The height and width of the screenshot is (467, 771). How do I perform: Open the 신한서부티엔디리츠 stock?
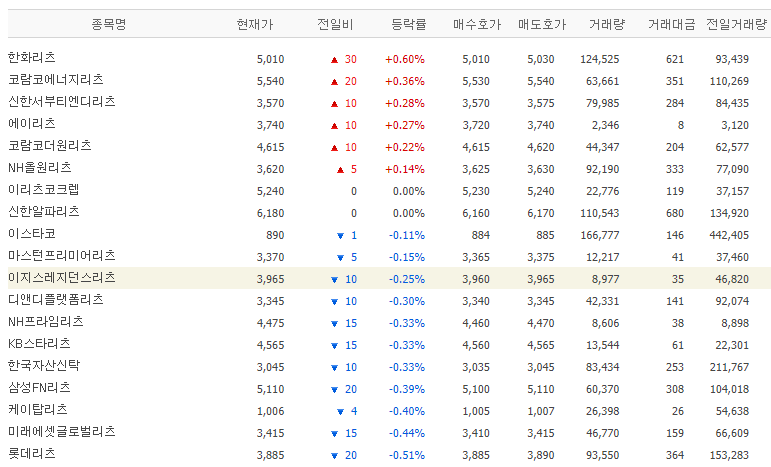(x=61, y=102)
